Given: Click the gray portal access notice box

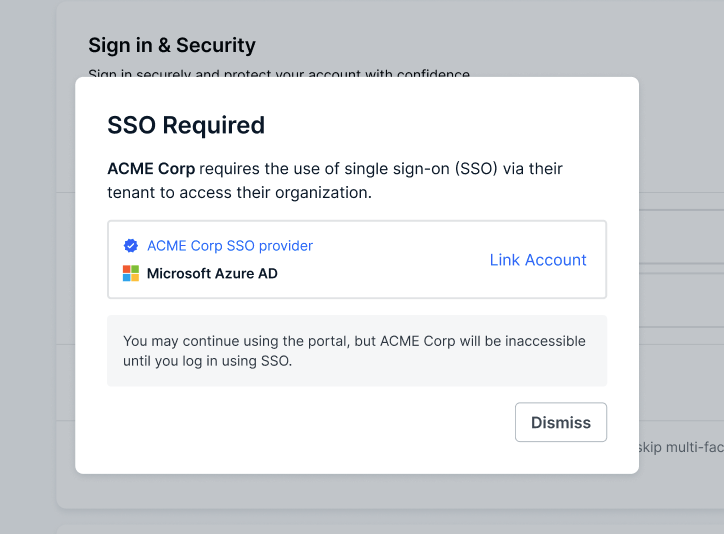Looking at the screenshot, I should tap(357, 351).
